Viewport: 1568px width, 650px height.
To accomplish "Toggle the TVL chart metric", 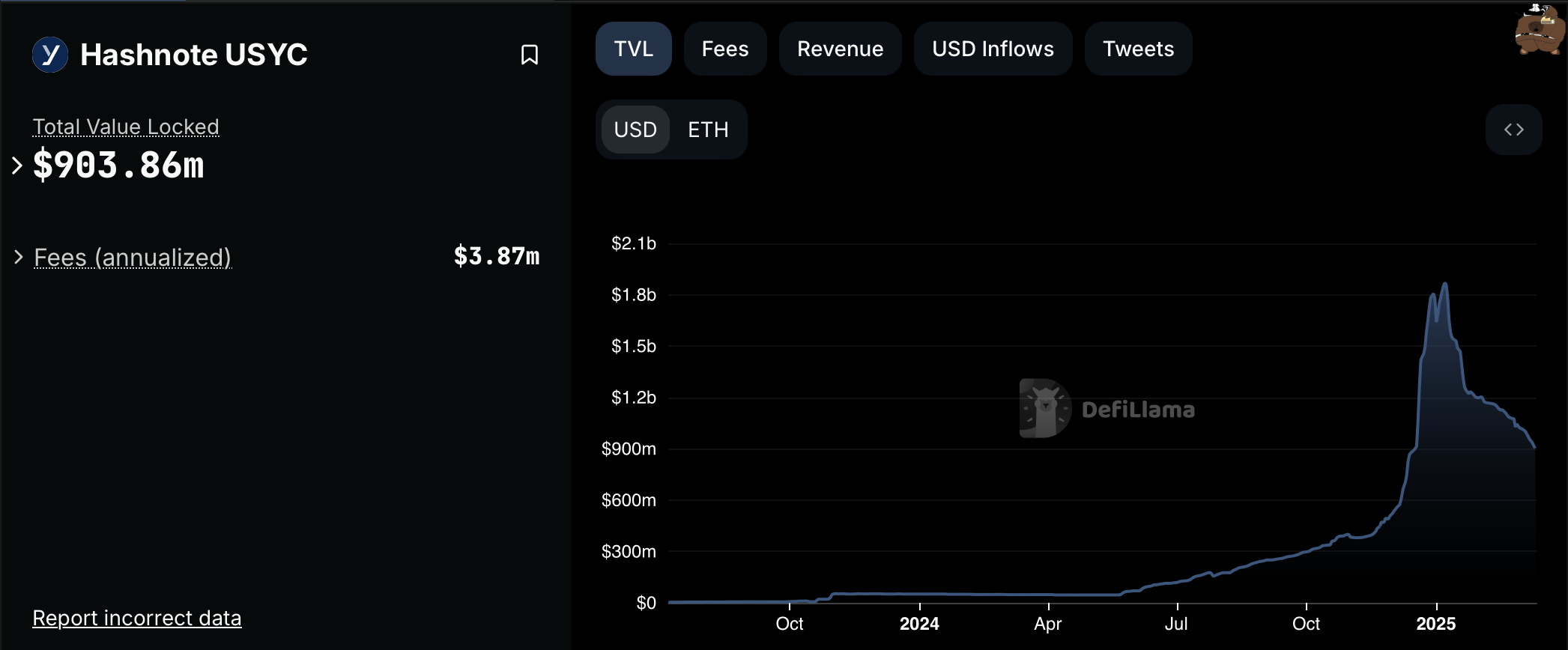I will click(x=633, y=49).
